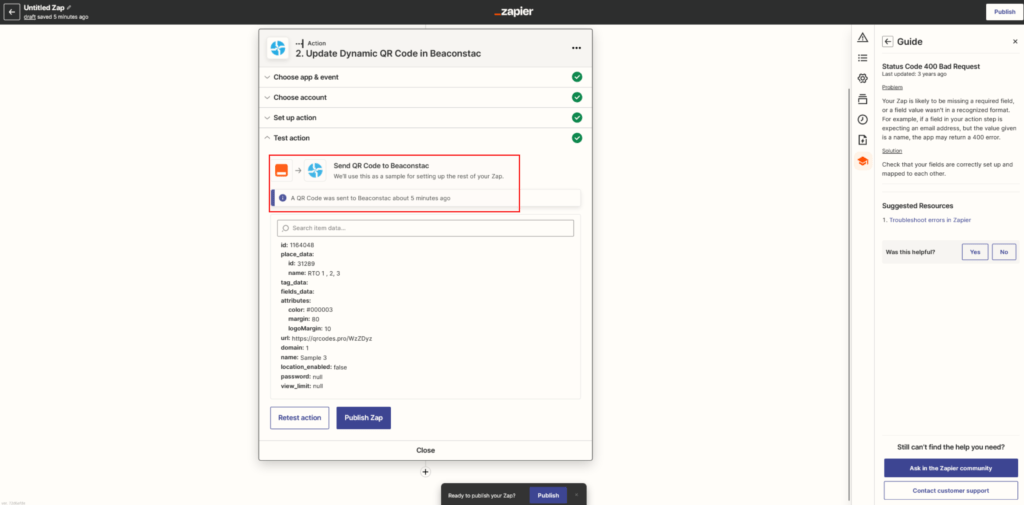Click the Publish Zap button
Screen dimensions: 1024x505
(363, 417)
